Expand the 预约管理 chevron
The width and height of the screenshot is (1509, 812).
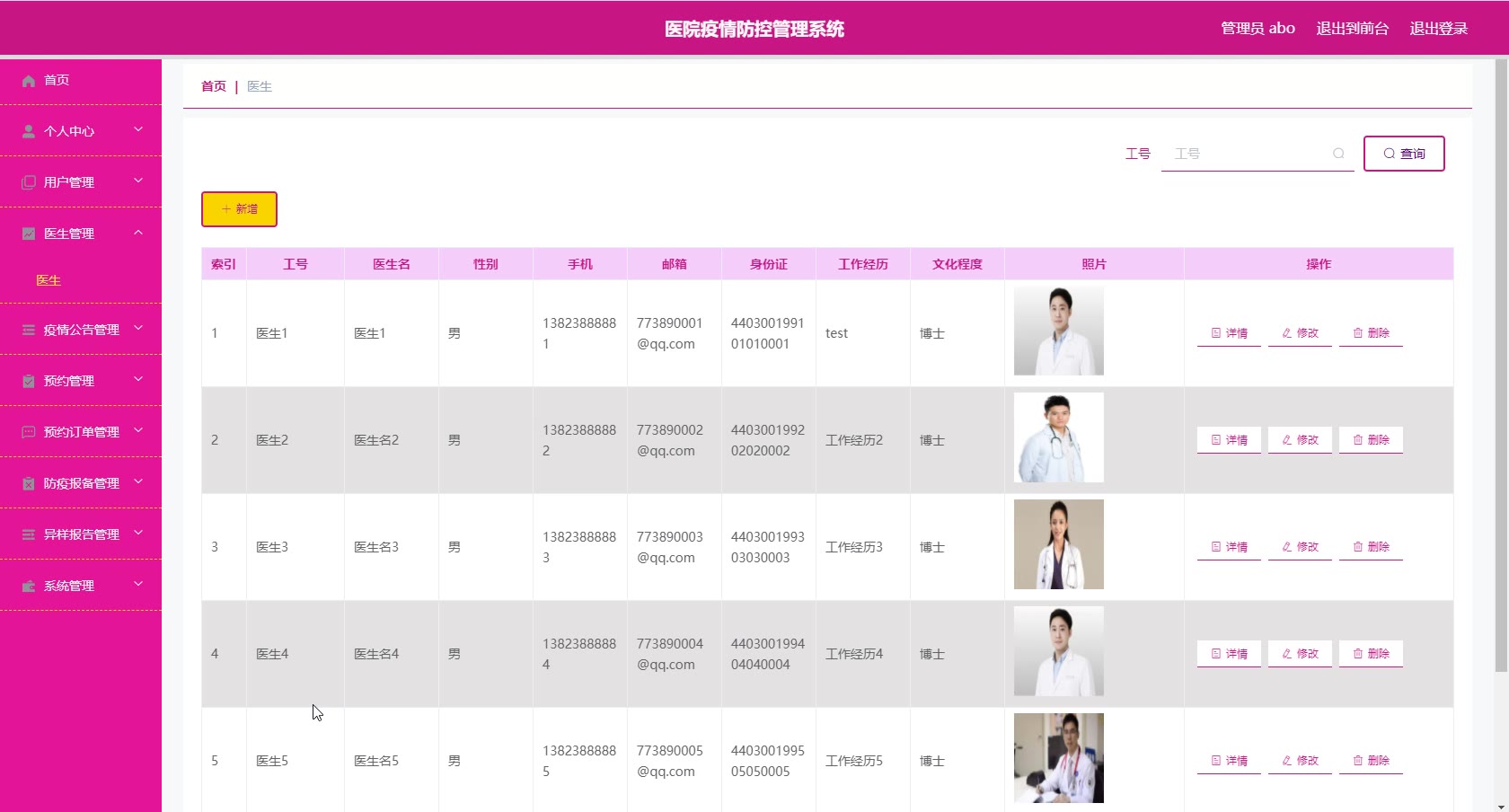(x=138, y=380)
